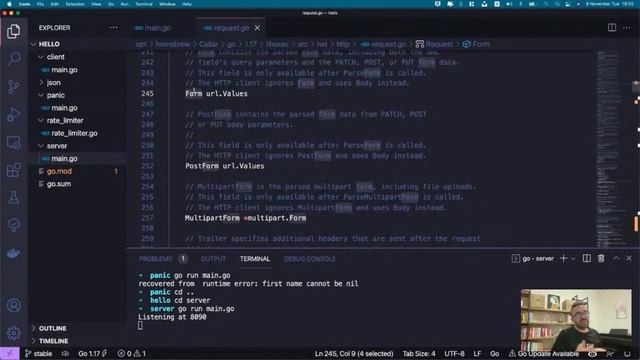Open Ln 245, Col 9 go-to-line
Image resolution: width=640 pixels, height=360 pixels.
[354, 353]
